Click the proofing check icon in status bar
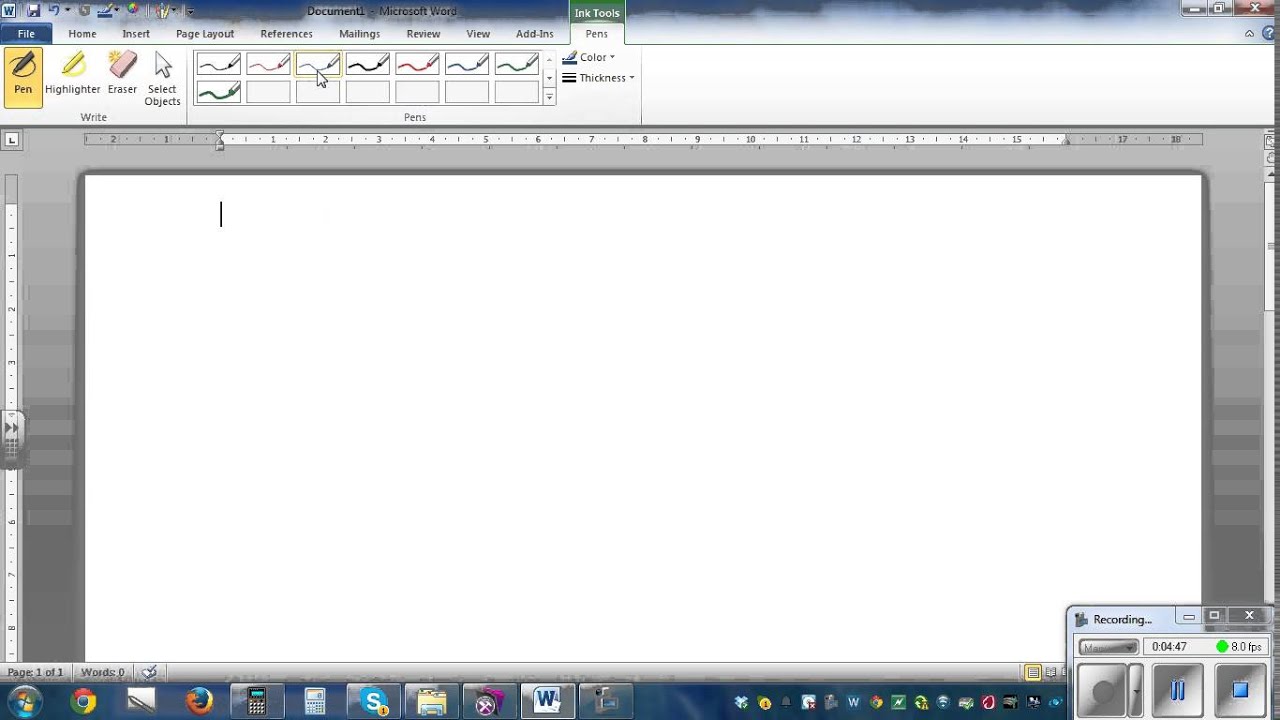Viewport: 1280px width, 720px height. tap(149, 672)
